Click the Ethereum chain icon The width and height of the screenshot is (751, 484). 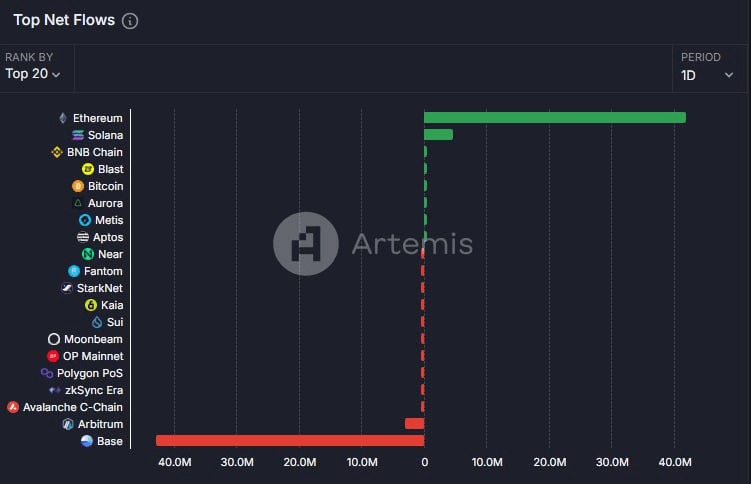coord(63,118)
